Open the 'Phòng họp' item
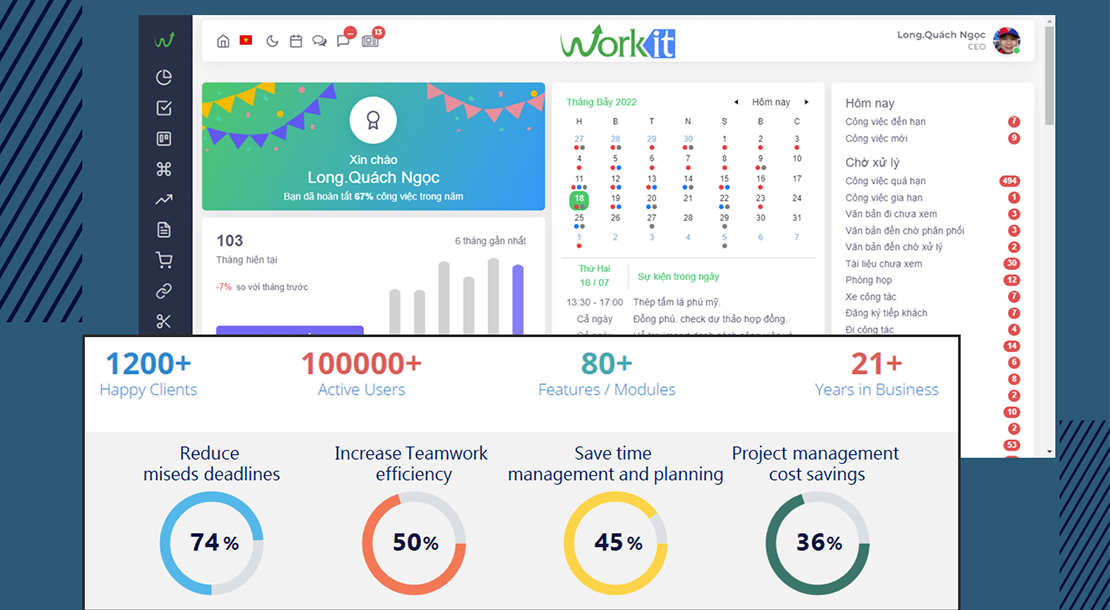The width and height of the screenshot is (1110, 610). coord(869,280)
